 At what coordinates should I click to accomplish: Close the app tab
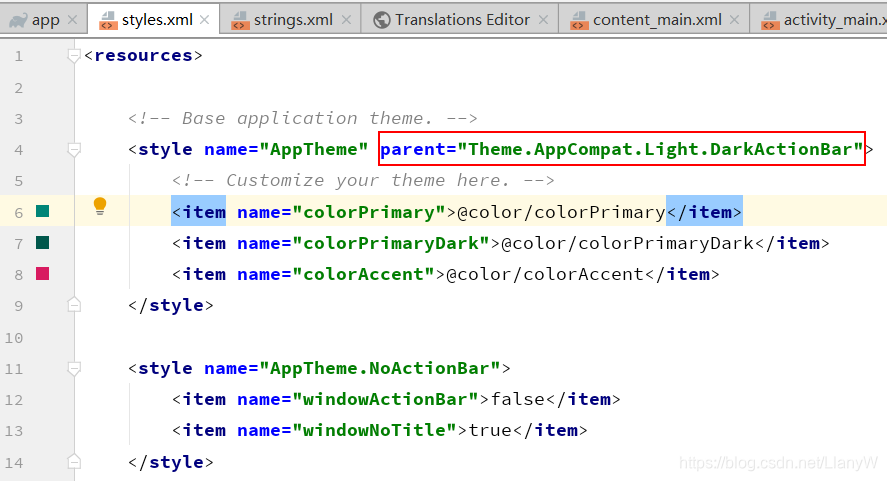[72, 20]
